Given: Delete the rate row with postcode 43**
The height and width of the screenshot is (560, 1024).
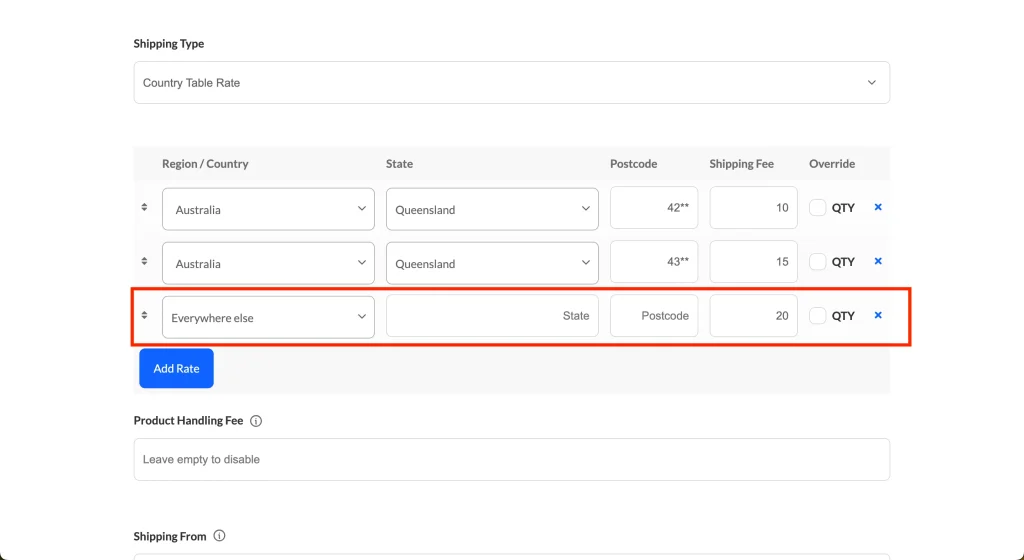Looking at the screenshot, I should pyautogui.click(x=878, y=262).
